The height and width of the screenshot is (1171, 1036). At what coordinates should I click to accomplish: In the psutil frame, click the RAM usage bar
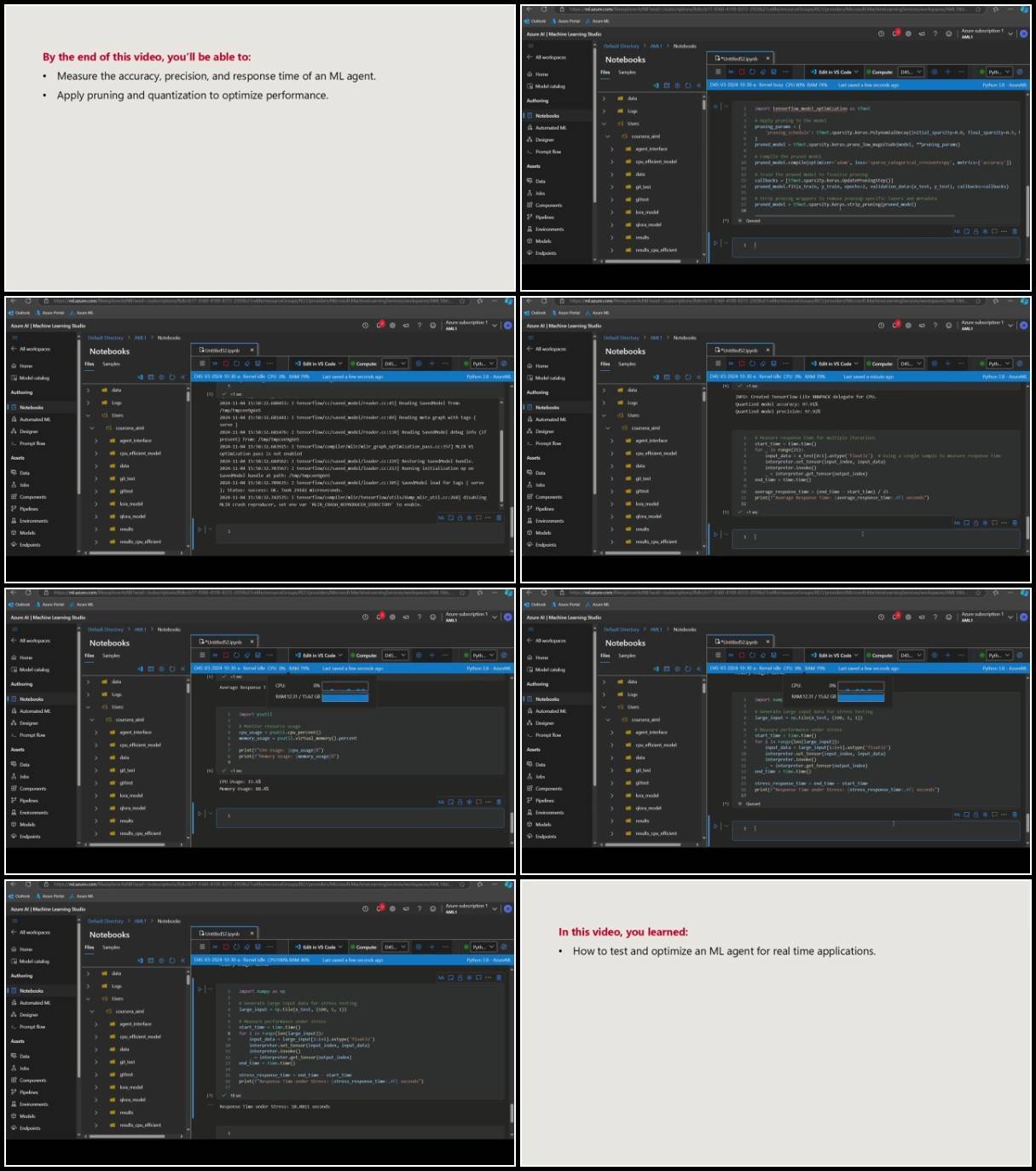[x=345, y=697]
